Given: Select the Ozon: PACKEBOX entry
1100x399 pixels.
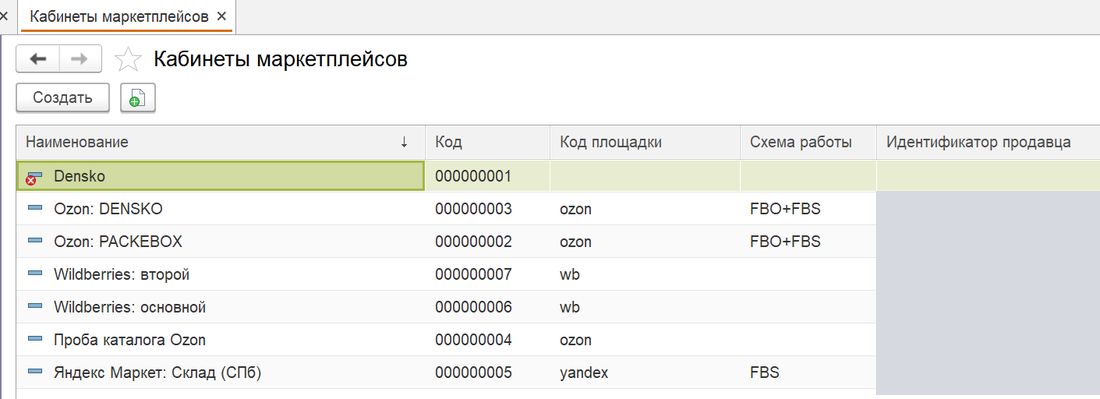Looking at the screenshot, I should pyautogui.click(x=118, y=241).
